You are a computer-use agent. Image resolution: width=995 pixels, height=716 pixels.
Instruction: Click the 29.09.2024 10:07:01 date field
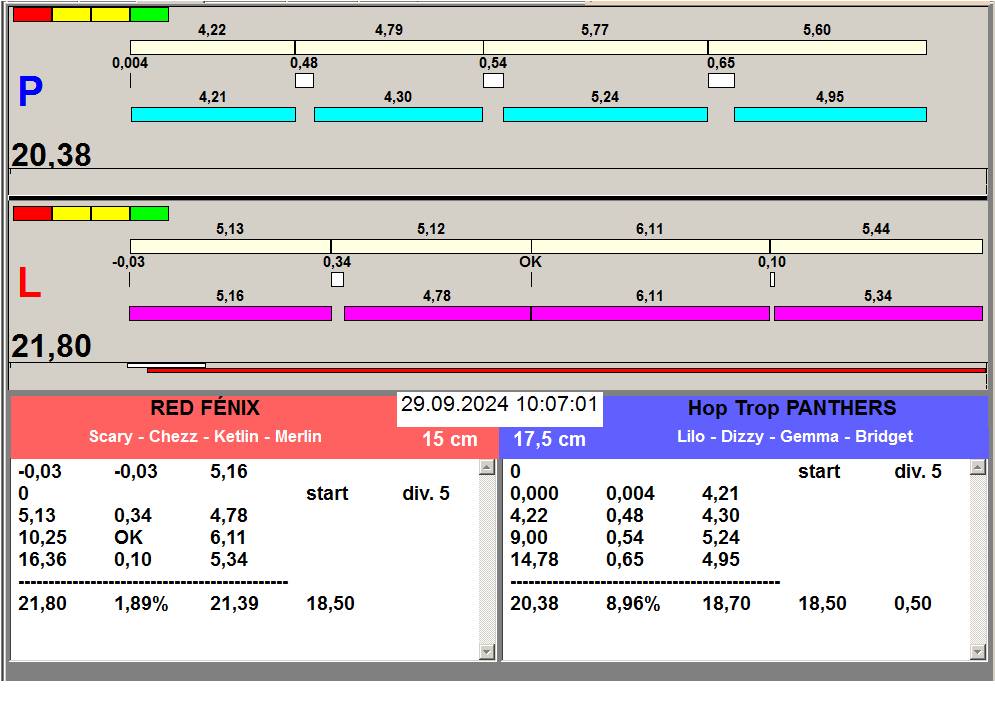pyautogui.click(x=499, y=405)
